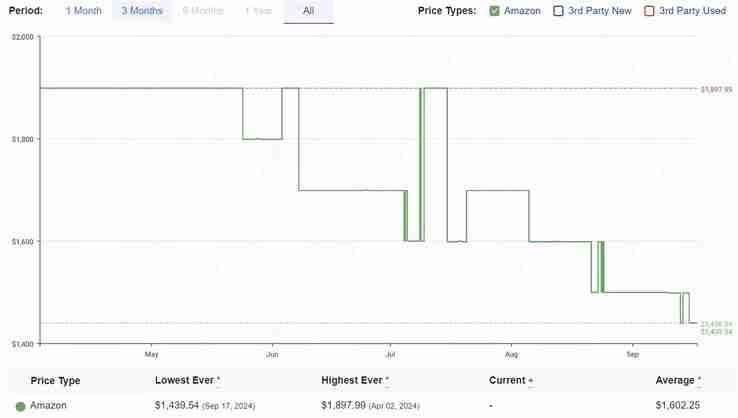
Task: Open the All period tab
Action: pyautogui.click(x=308, y=11)
